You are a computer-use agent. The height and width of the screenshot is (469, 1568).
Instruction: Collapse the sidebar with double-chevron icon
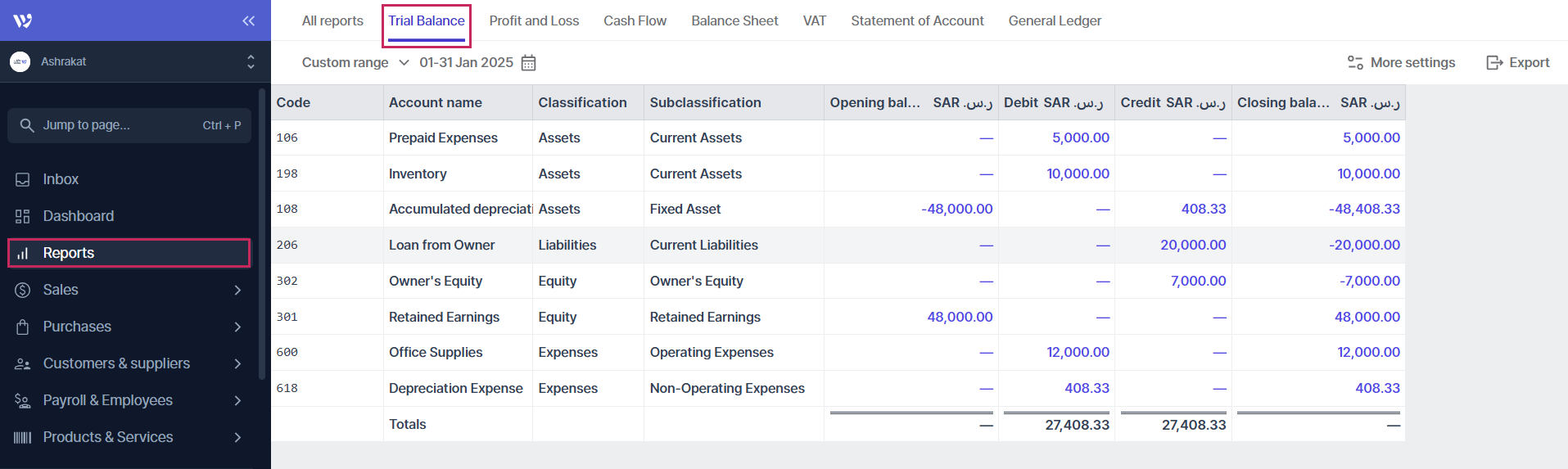click(x=248, y=20)
